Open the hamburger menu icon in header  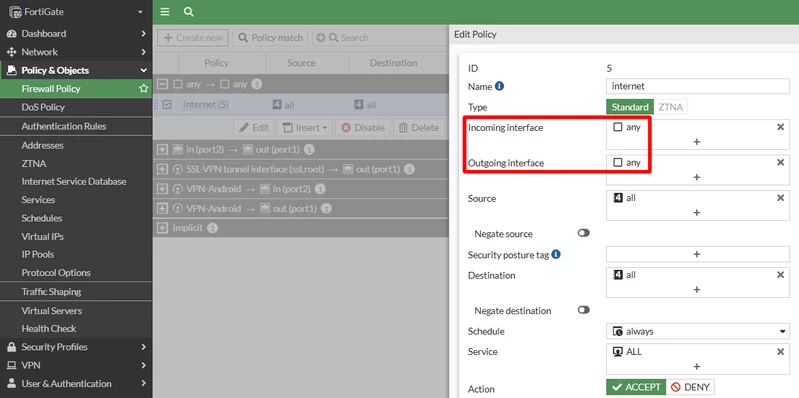165,12
